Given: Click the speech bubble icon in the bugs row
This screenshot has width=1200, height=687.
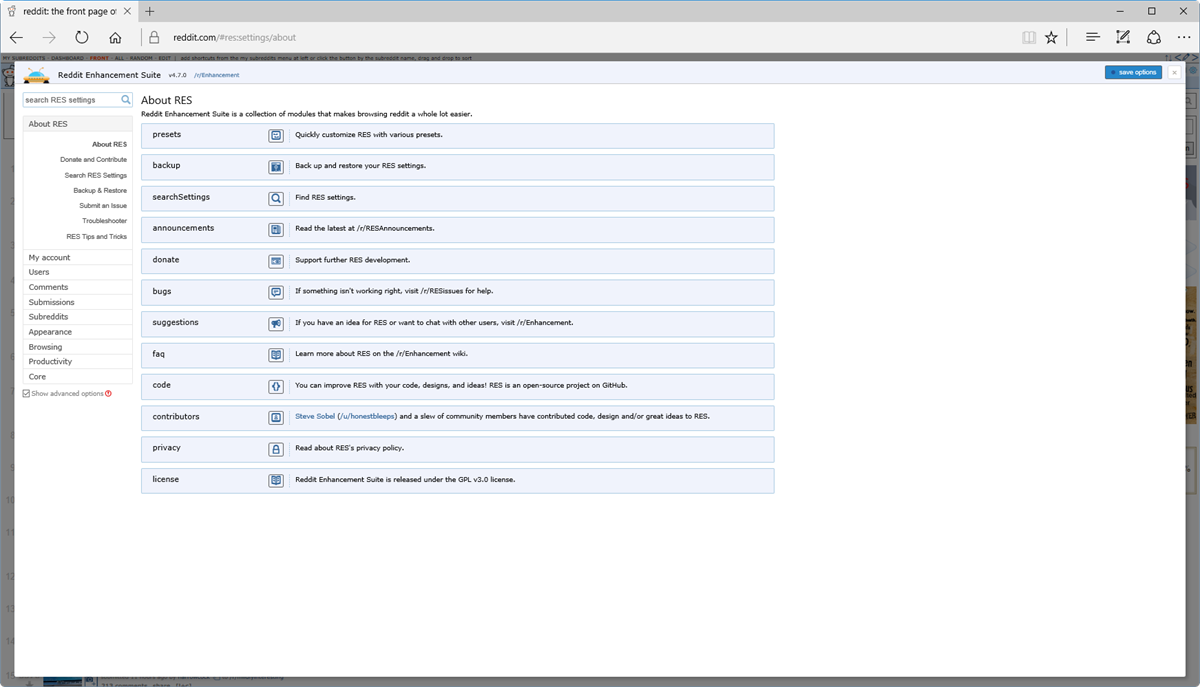Looking at the screenshot, I should tap(276, 292).
